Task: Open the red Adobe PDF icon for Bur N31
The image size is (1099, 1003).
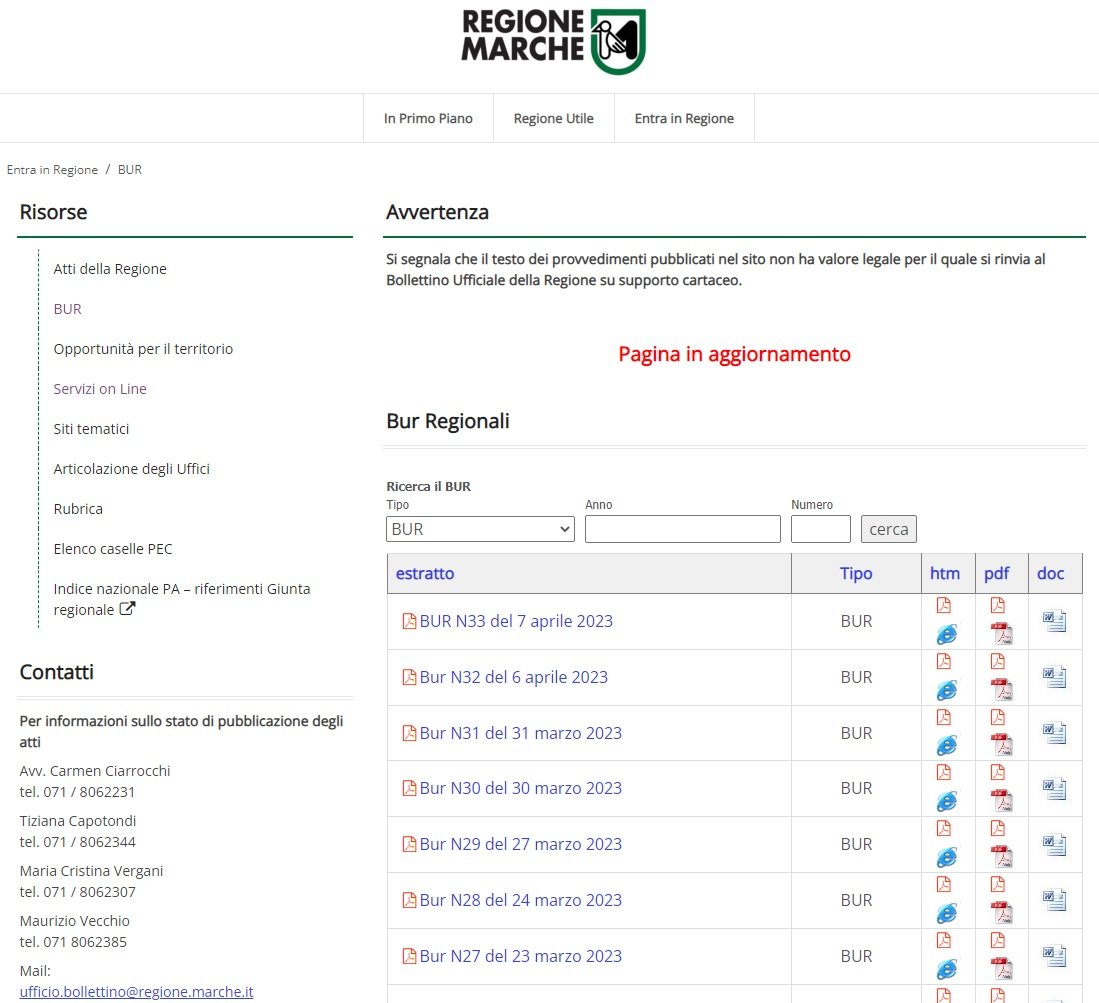Action: coord(1001,744)
